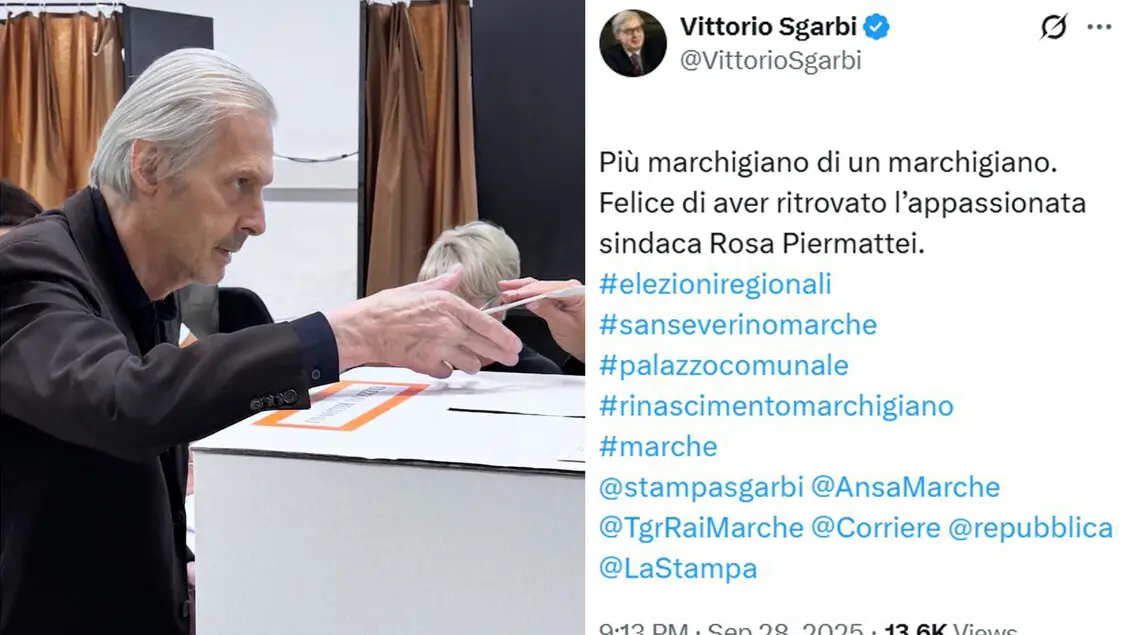Open the #marche hashtag
The width and height of the screenshot is (1129, 635).
tap(658, 446)
